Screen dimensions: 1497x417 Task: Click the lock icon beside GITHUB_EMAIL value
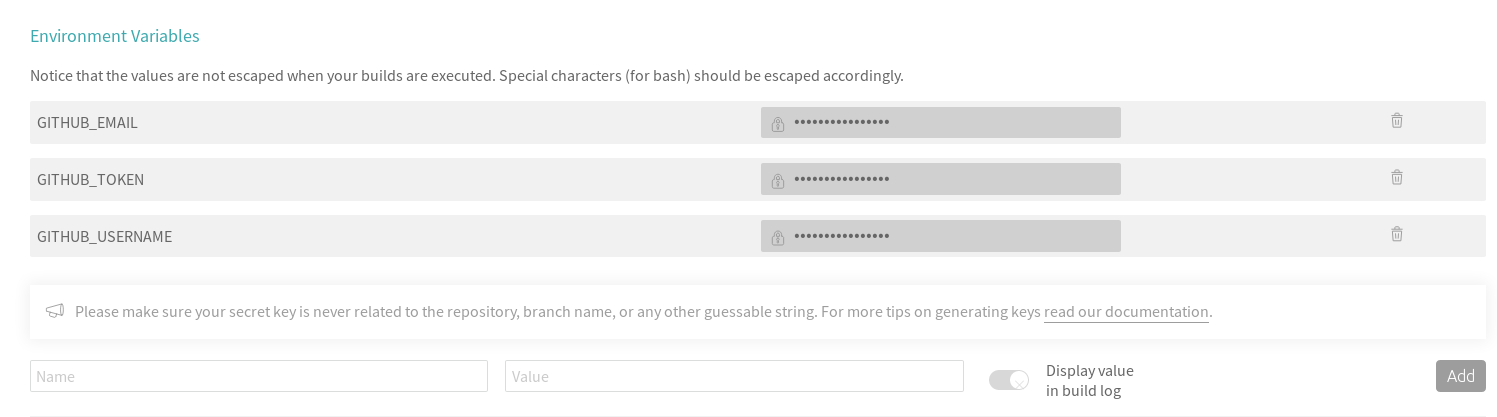(x=778, y=124)
